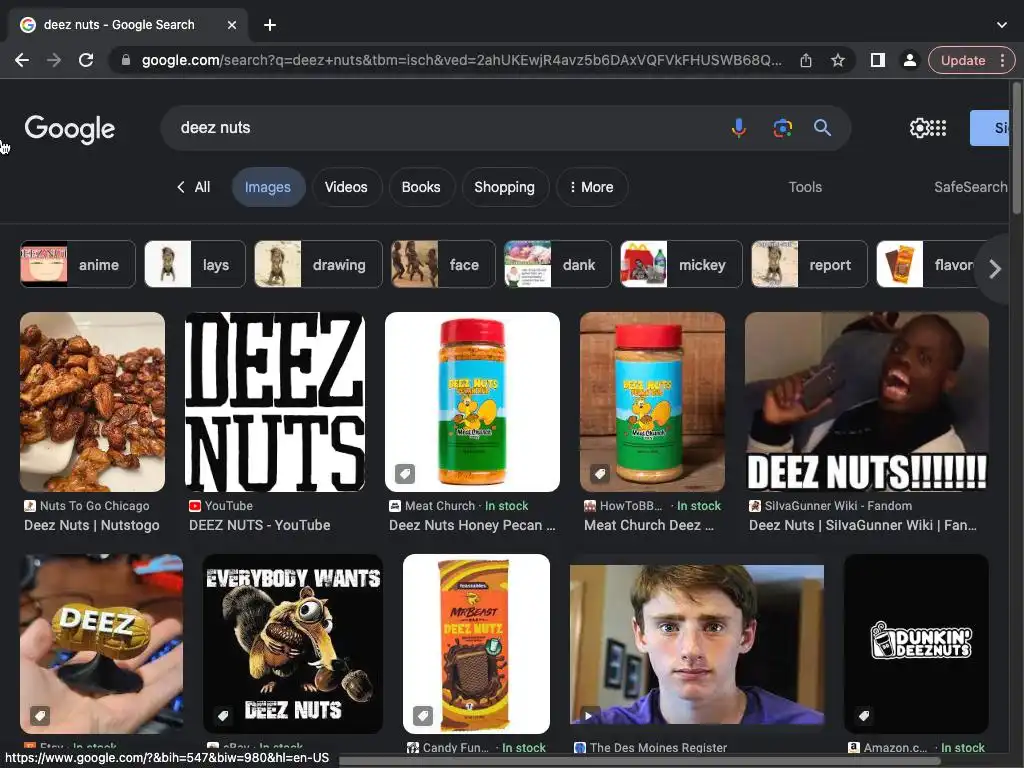The height and width of the screenshot is (768, 1024).
Task: Open the Dunkin' Deeznuts image
Action: click(916, 644)
